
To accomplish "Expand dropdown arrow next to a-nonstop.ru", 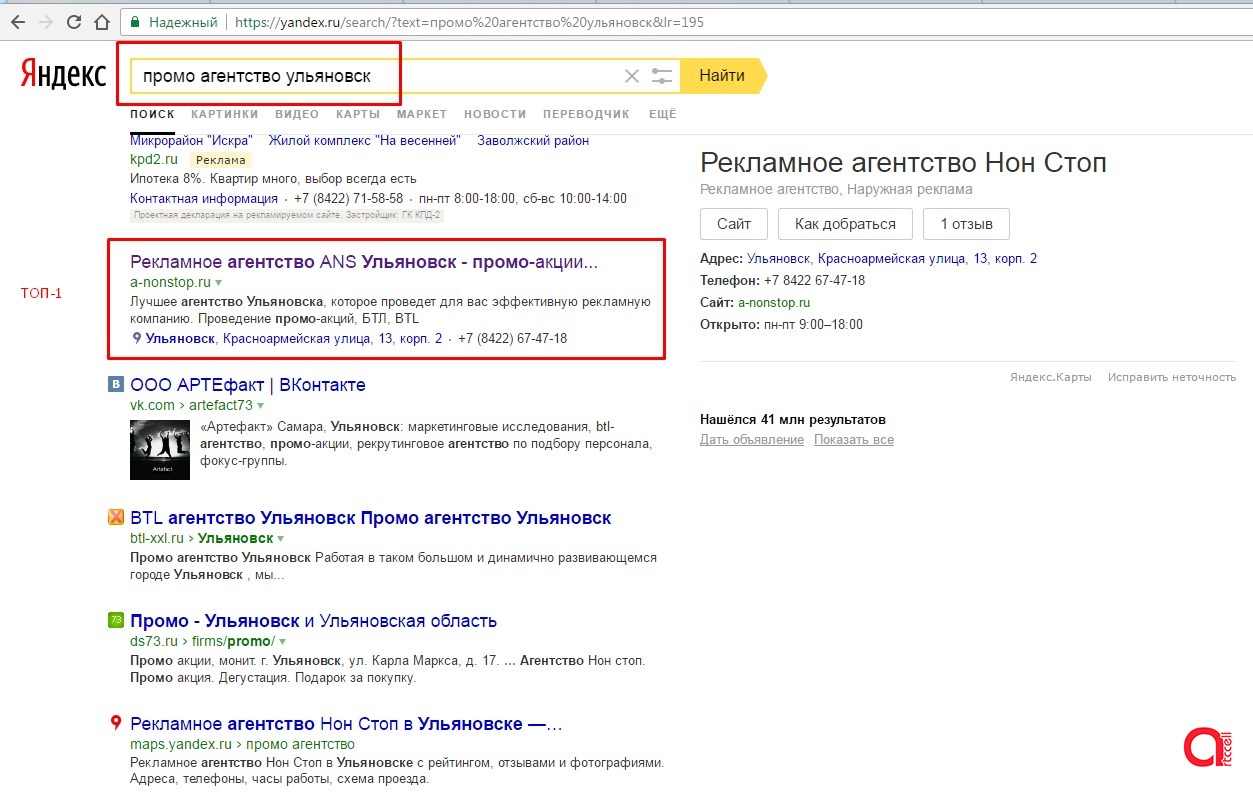I will click(218, 283).
